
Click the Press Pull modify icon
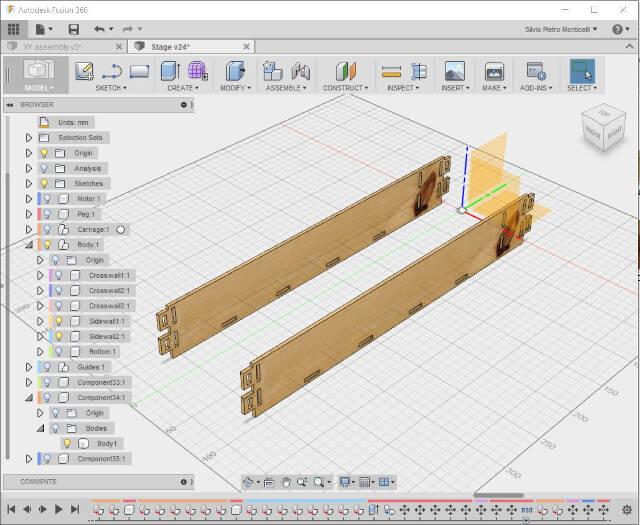[x=235, y=71]
